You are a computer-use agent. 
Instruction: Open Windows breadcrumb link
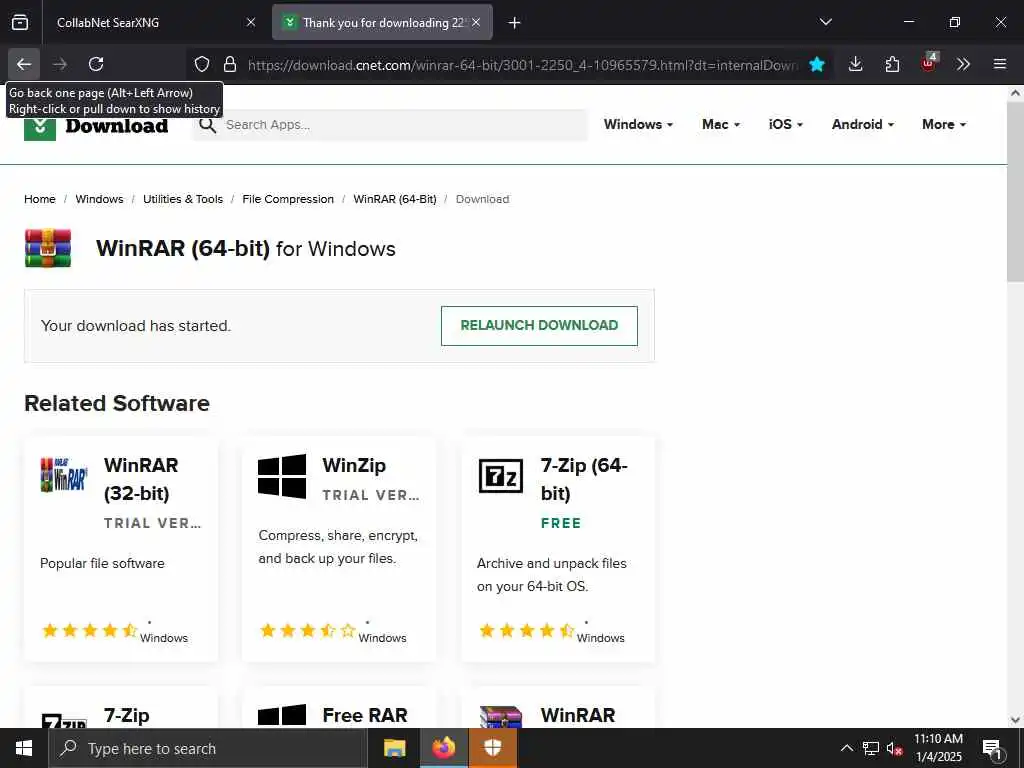(99, 199)
